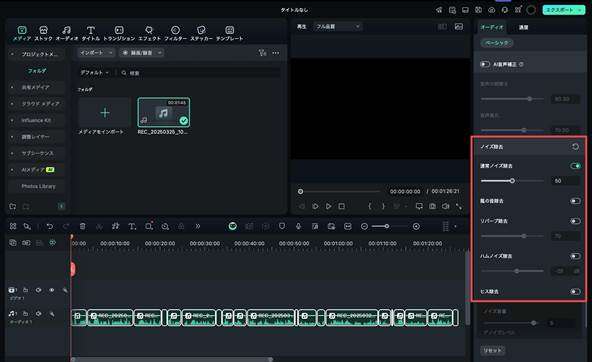Expand the Influence Kit sidebar item
The width and height of the screenshot is (592, 362).
coord(12,120)
